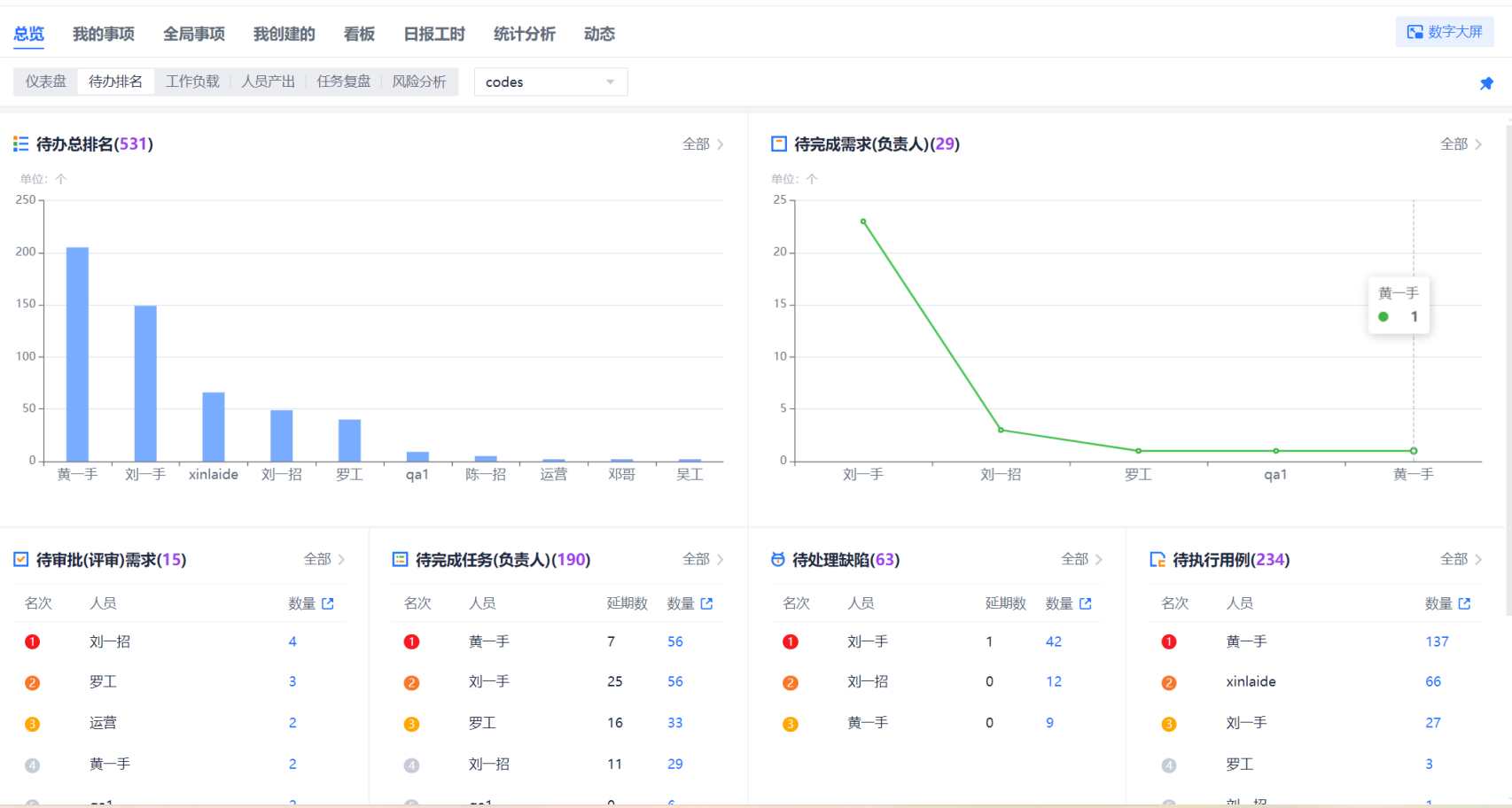Click export icon in 待处理缺陷 数量 column
1512x808 pixels.
click(1086, 603)
